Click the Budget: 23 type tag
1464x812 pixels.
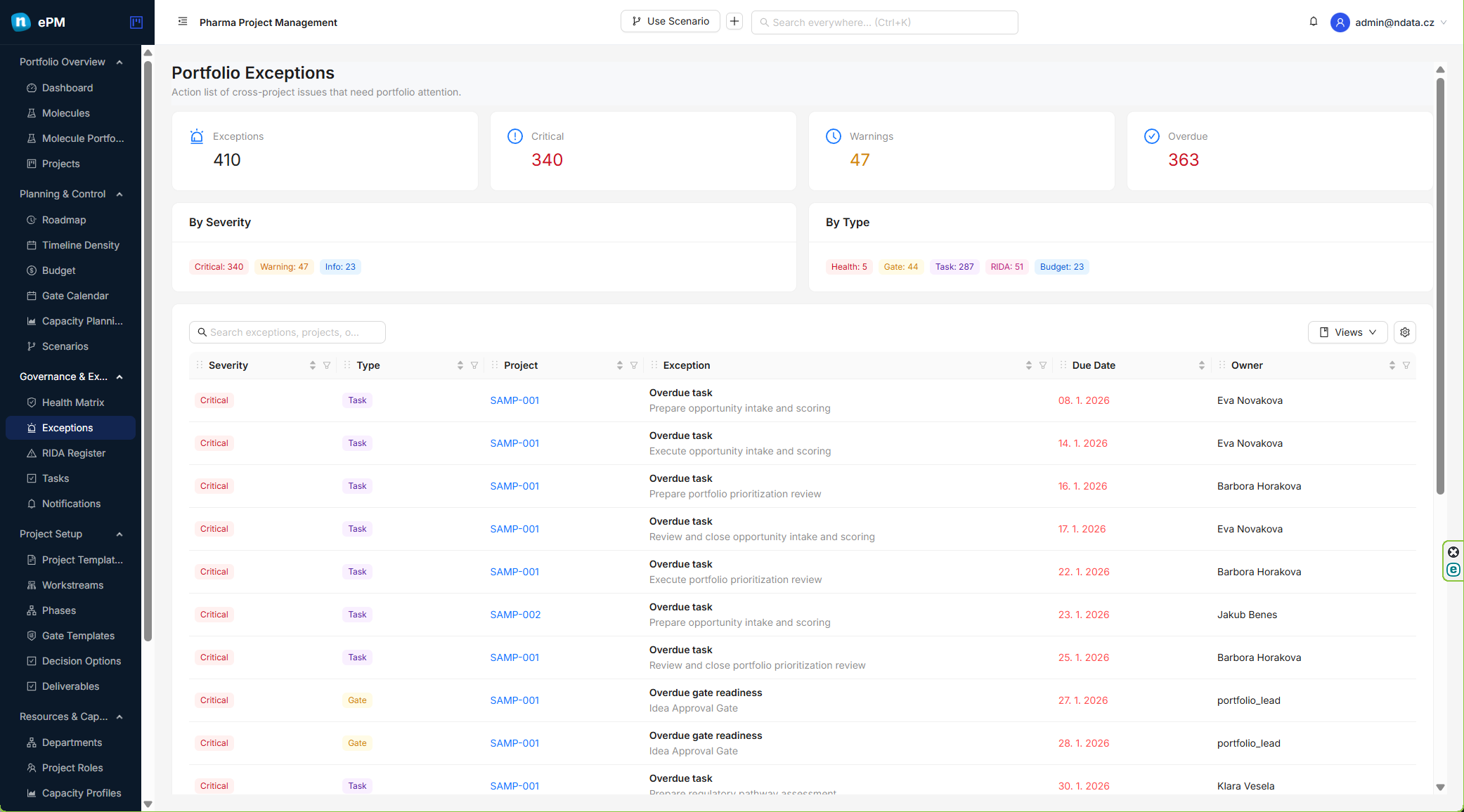(x=1061, y=267)
